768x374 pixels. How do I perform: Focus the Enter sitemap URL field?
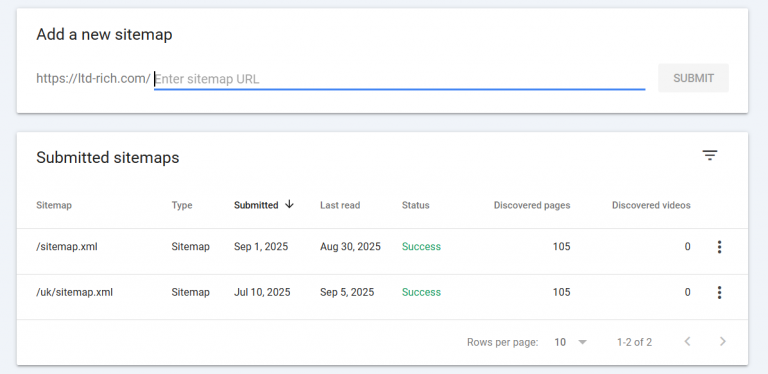(x=400, y=79)
